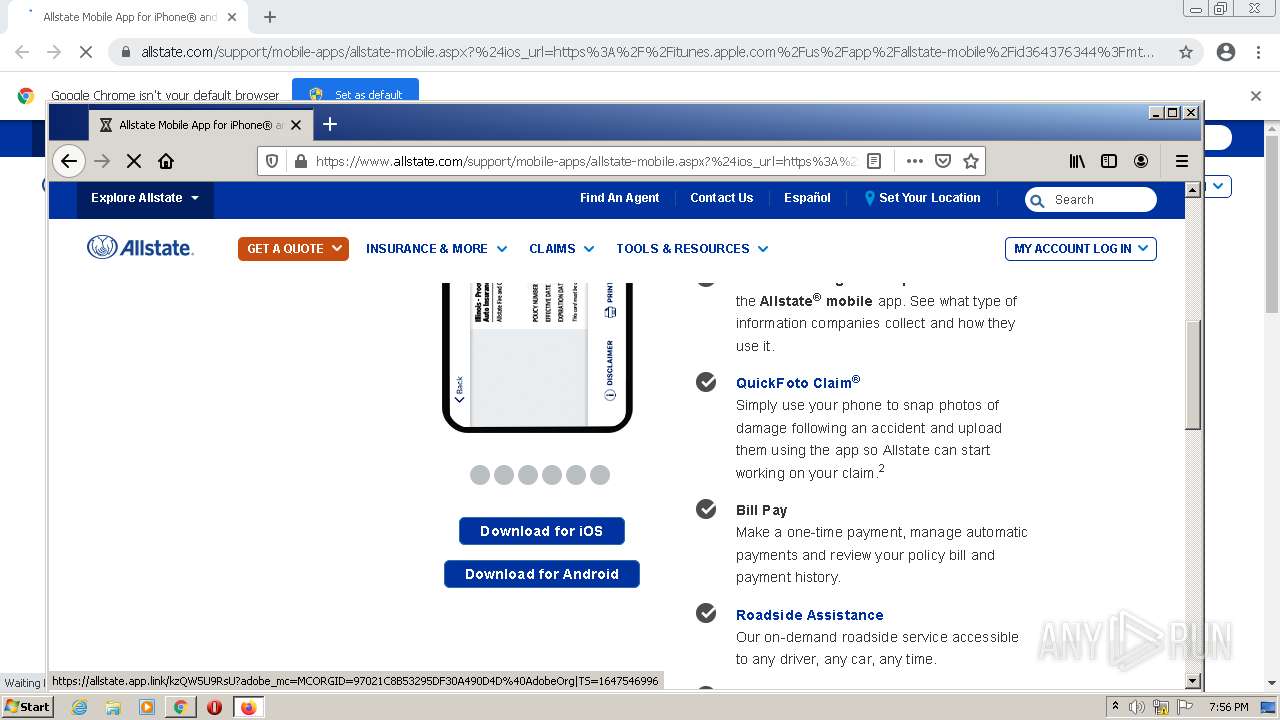This screenshot has width=1280, height=720.
Task: Select sixth carousel dot
Action: (600, 475)
